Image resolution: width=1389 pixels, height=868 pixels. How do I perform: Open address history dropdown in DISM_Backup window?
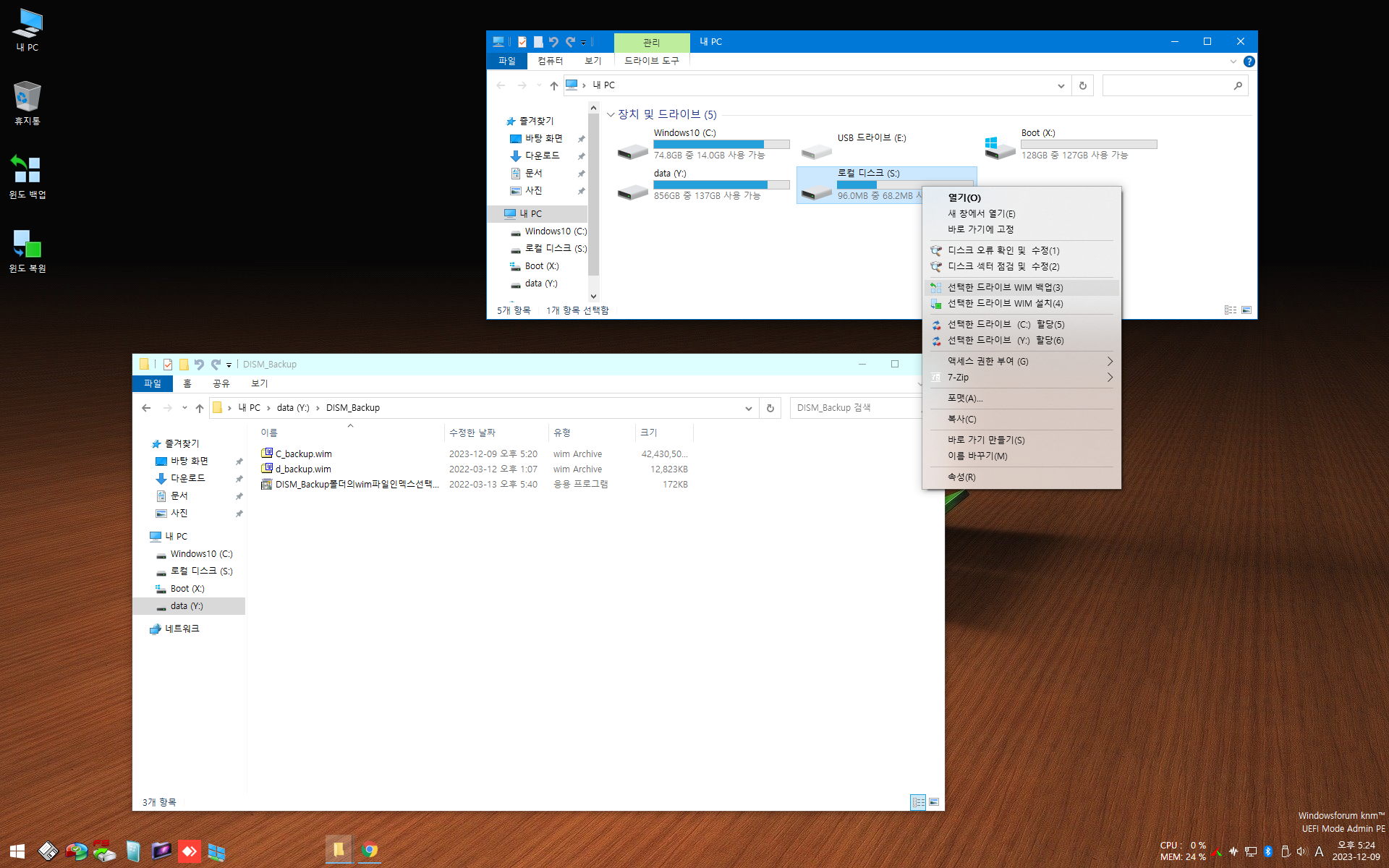coord(748,408)
